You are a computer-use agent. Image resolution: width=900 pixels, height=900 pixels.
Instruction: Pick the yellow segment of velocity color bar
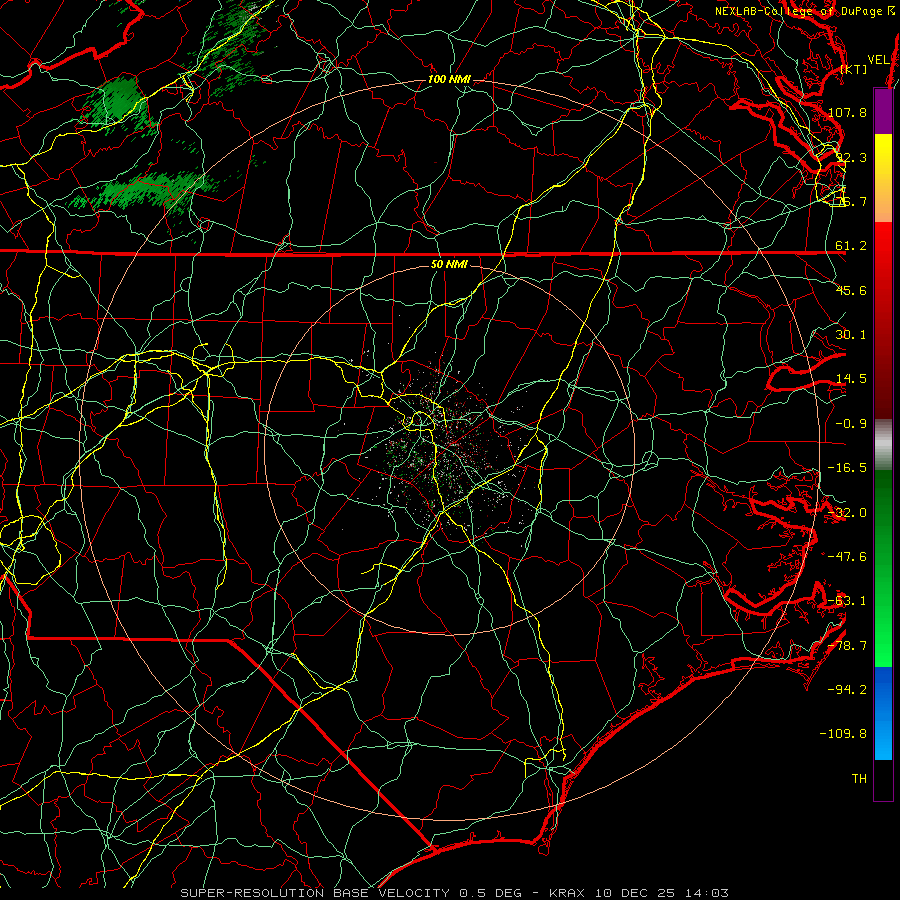pyautogui.click(x=883, y=178)
